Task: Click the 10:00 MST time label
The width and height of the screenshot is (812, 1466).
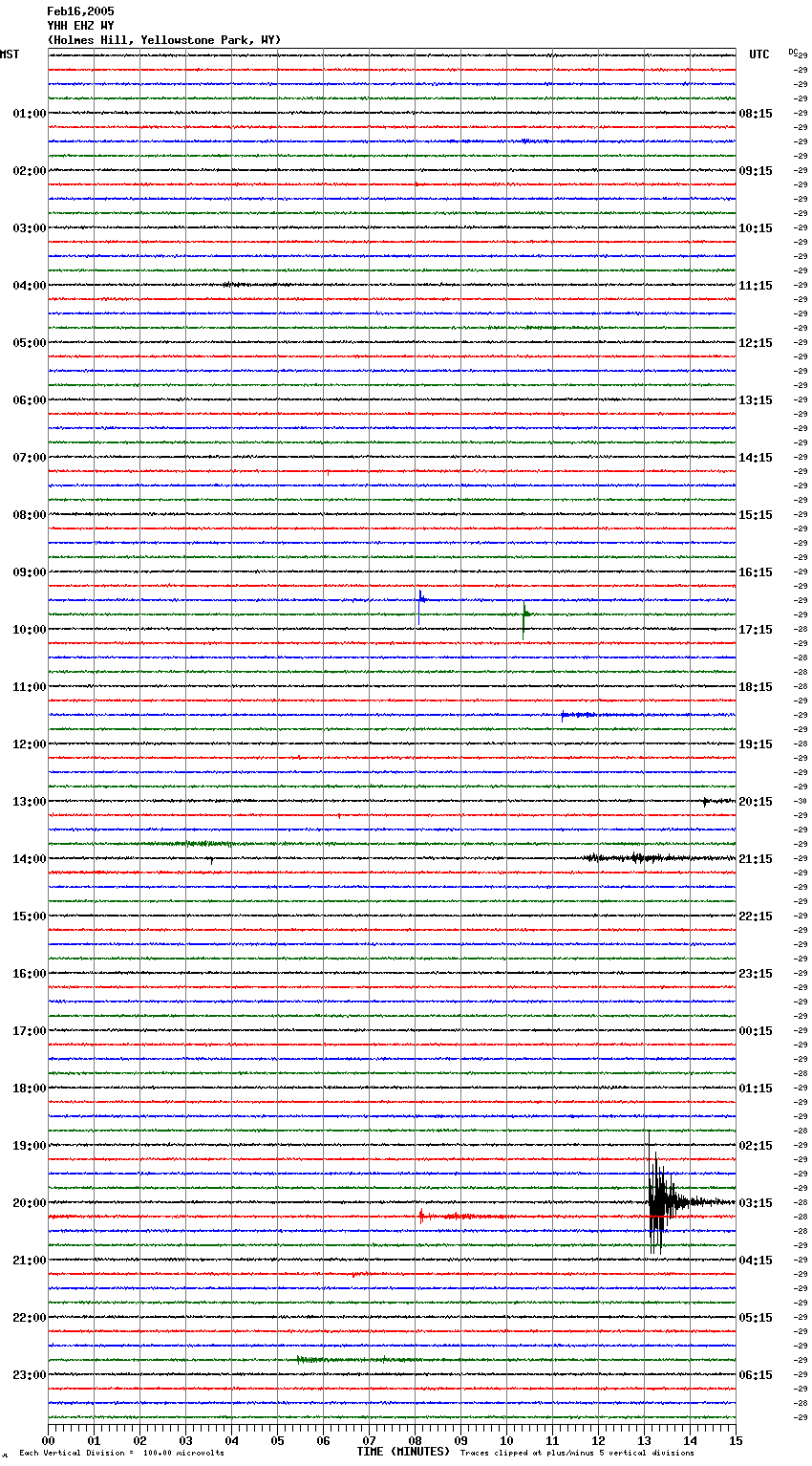Action: click(29, 630)
